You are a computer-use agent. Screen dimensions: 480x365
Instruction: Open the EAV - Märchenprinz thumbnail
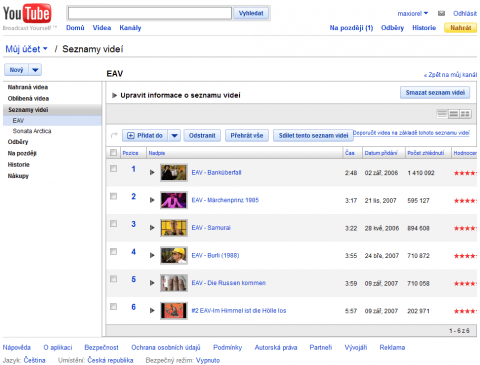click(174, 200)
